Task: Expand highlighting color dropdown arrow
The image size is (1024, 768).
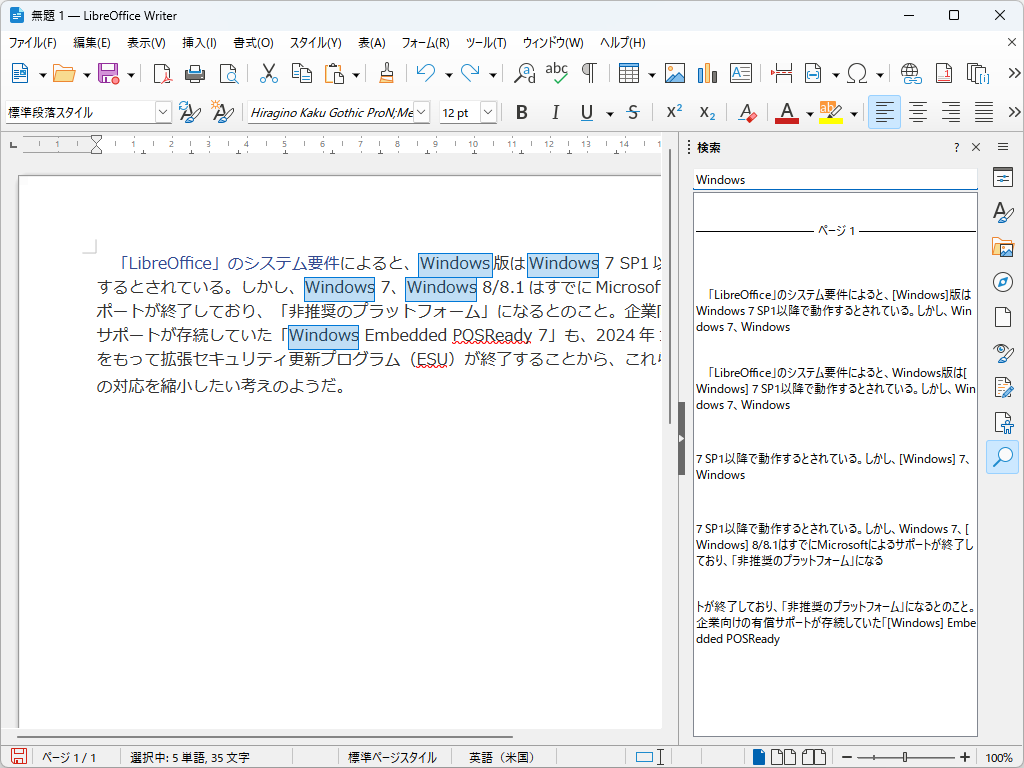Action: pos(854,114)
